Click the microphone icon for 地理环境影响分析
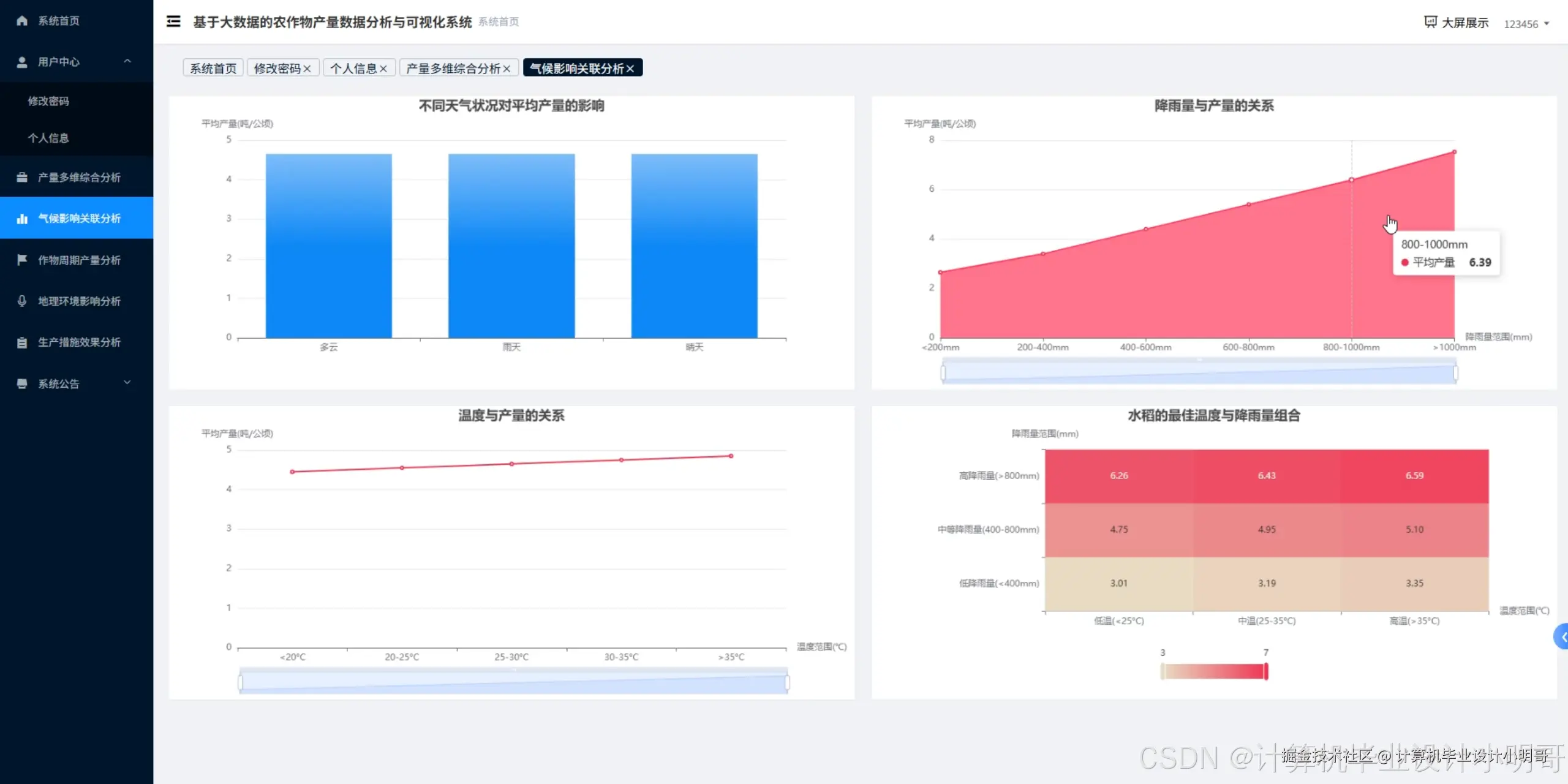 (22, 301)
